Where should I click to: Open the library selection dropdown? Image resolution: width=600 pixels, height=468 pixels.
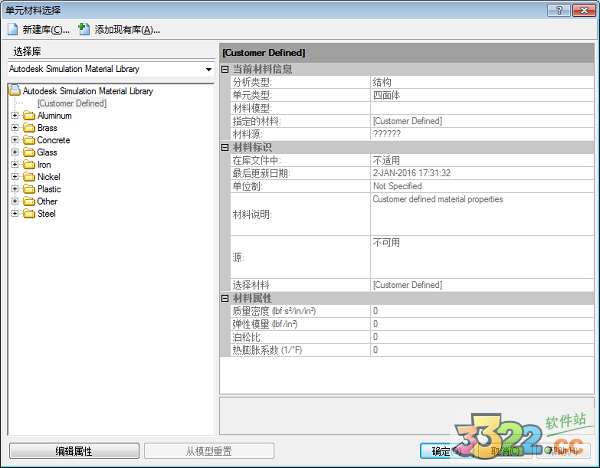pos(208,69)
